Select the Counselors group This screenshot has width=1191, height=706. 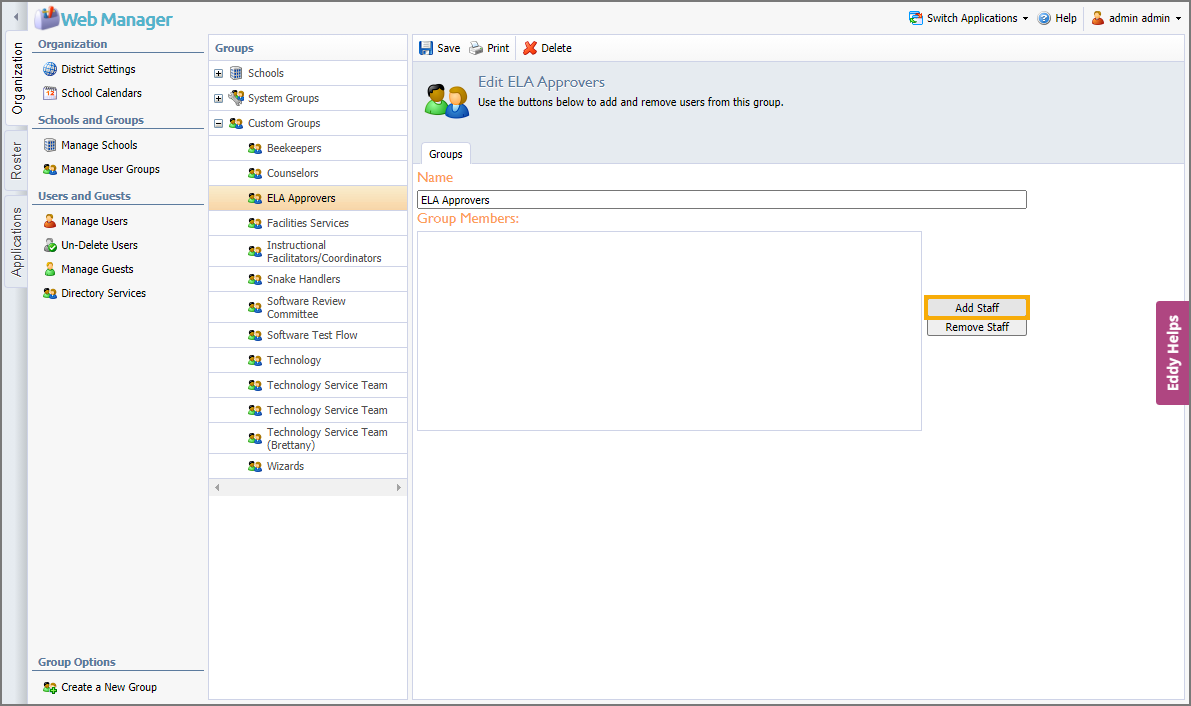pyautogui.click(x=308, y=173)
